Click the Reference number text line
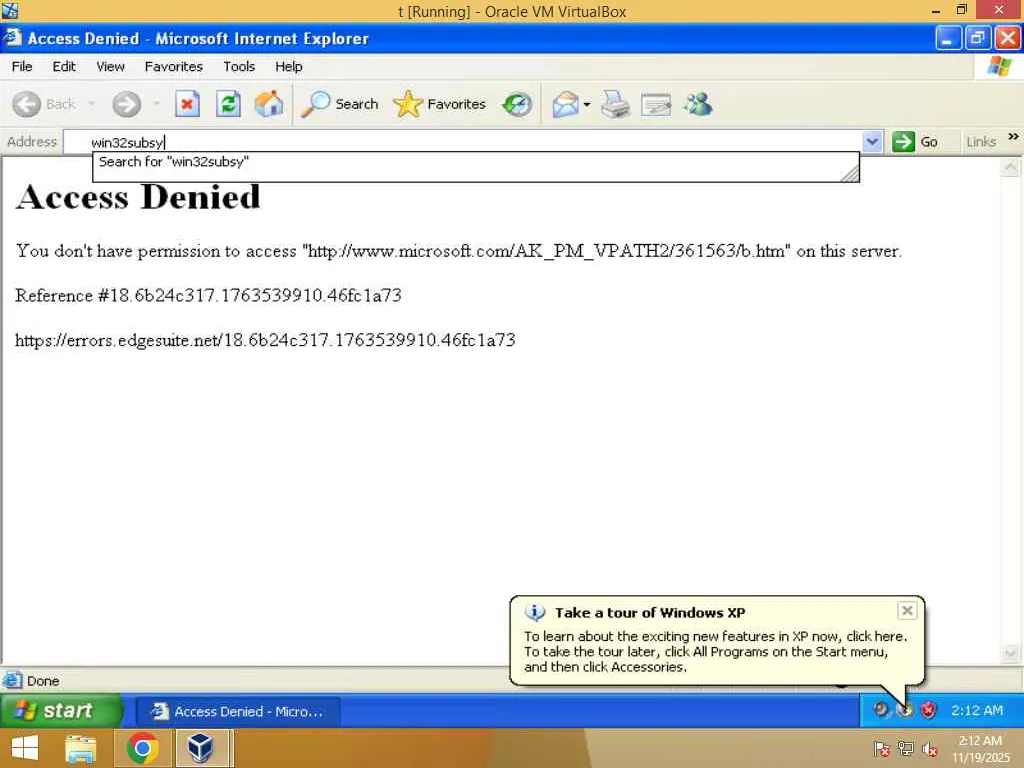Image resolution: width=1024 pixels, height=768 pixels. point(208,295)
